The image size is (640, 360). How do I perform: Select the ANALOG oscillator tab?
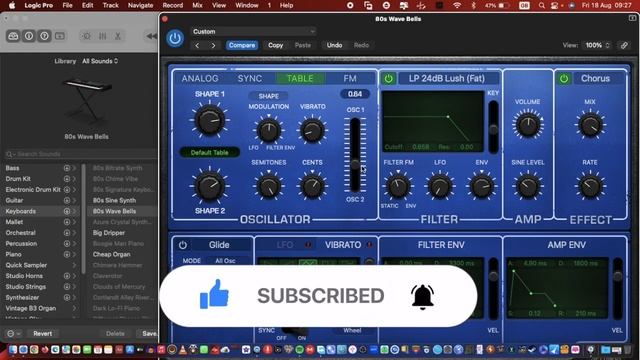click(x=200, y=78)
